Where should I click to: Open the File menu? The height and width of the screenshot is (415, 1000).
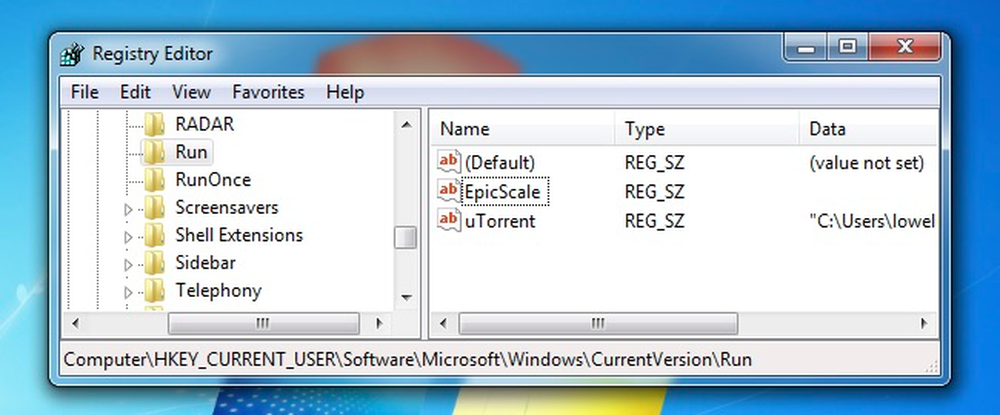coord(84,92)
